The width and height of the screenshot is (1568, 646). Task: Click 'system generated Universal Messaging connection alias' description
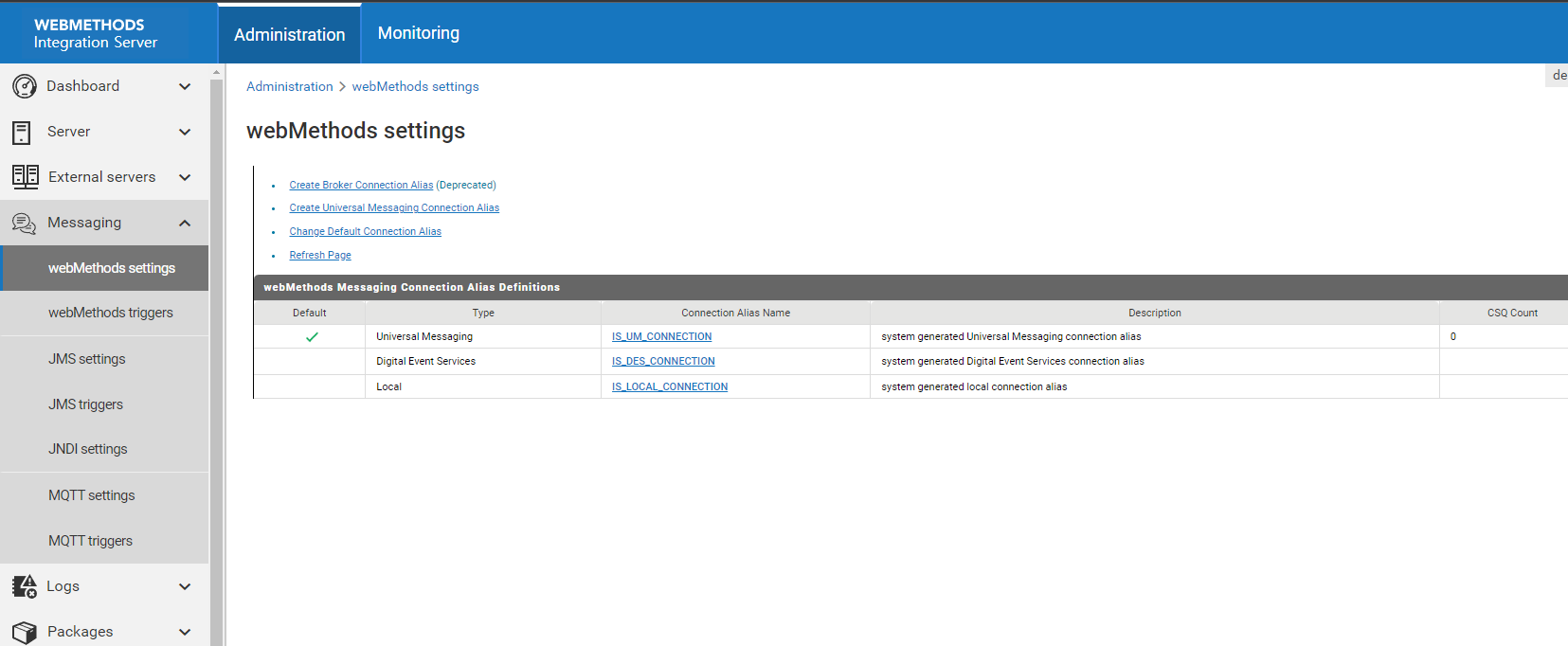[1011, 337]
